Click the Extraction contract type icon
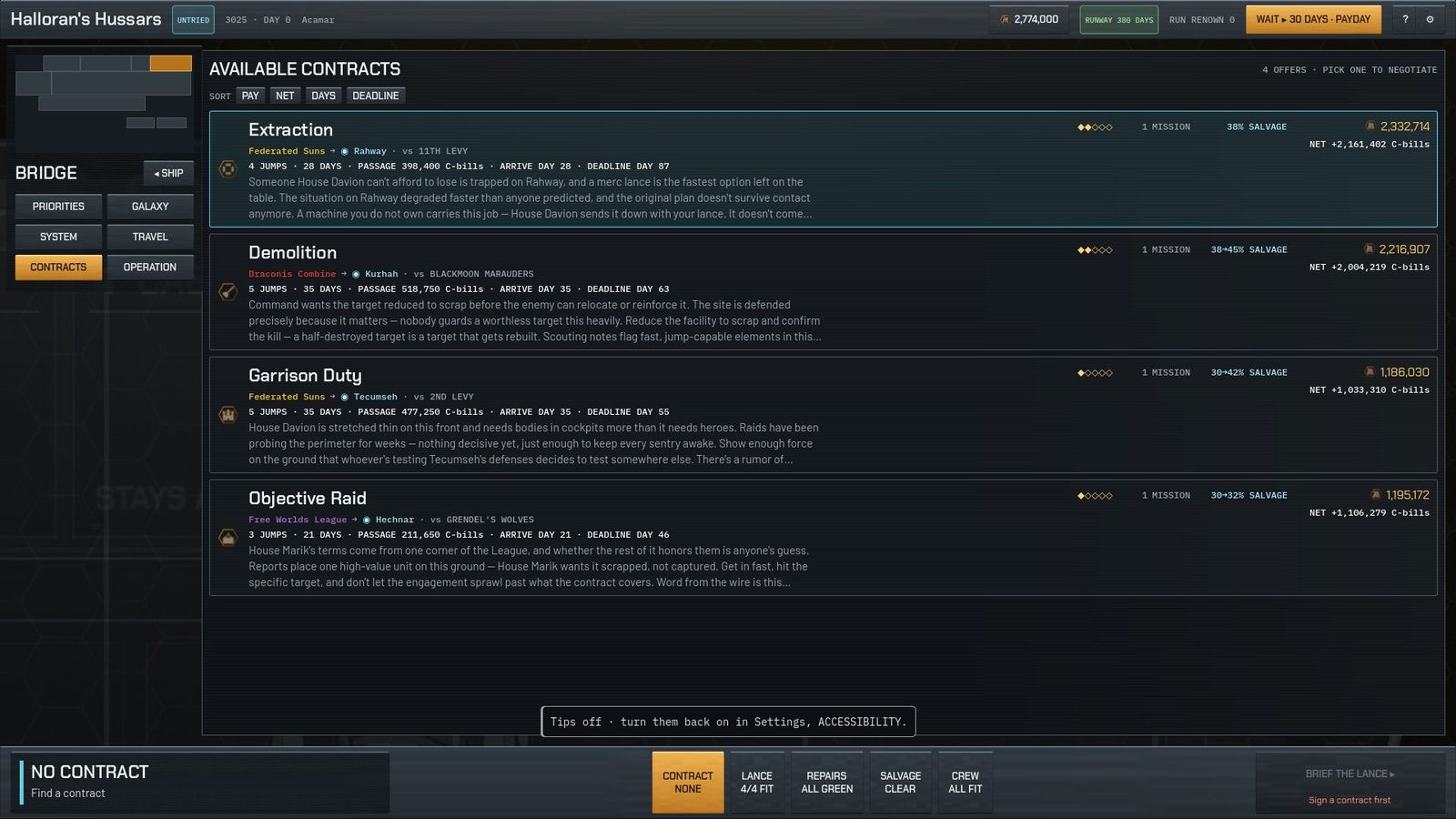Screen dimensions: 1456x819 click(227, 168)
